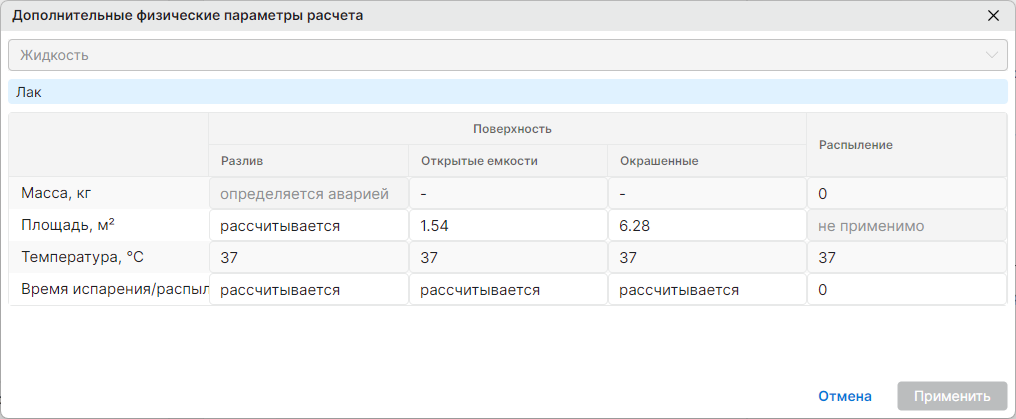Viewport: 1016px width, 419px height.
Task: Click Открытые емкости evaporation time field
Action: pyautogui.click(x=508, y=289)
